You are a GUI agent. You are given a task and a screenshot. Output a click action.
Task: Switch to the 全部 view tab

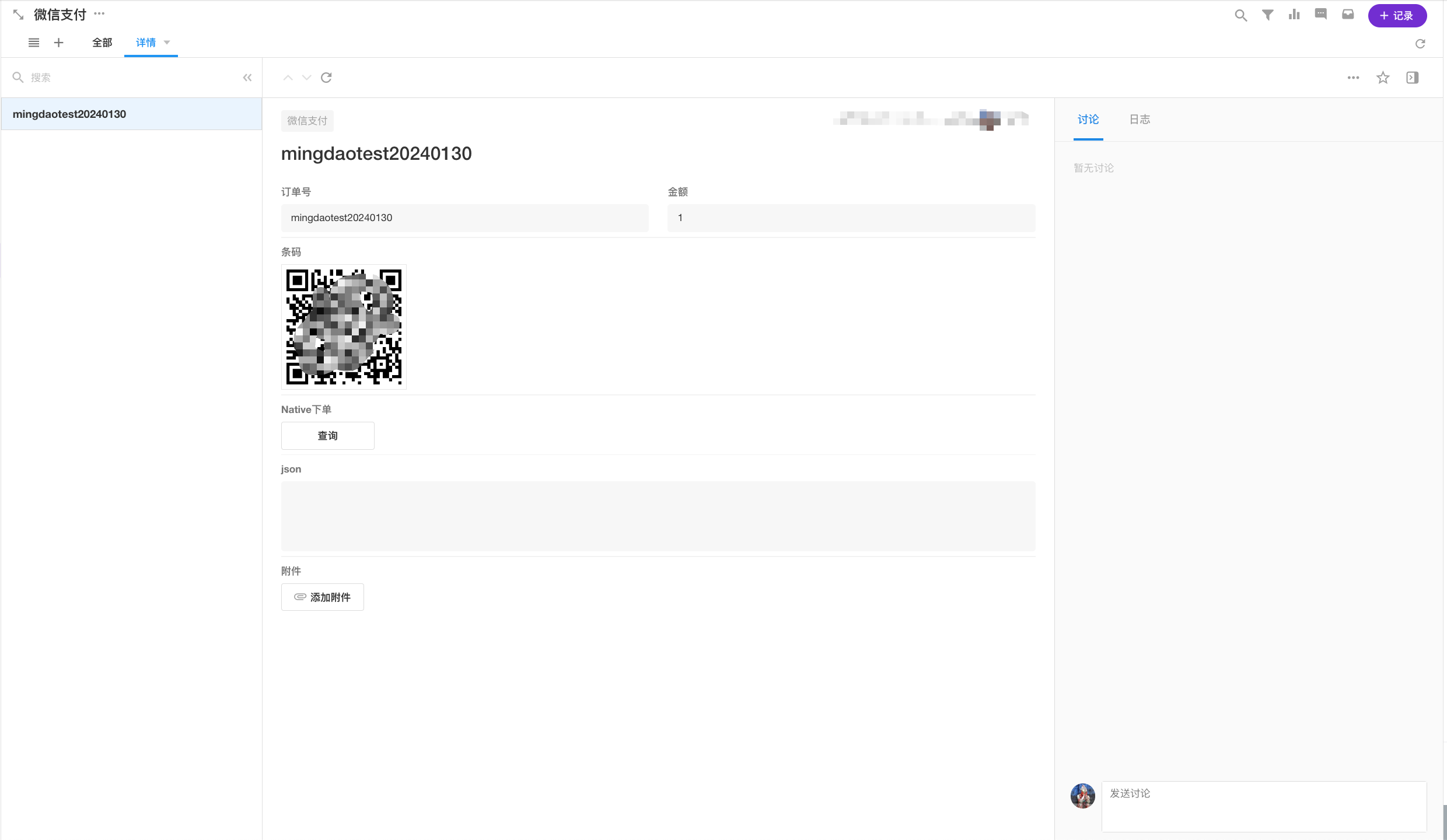pos(102,43)
